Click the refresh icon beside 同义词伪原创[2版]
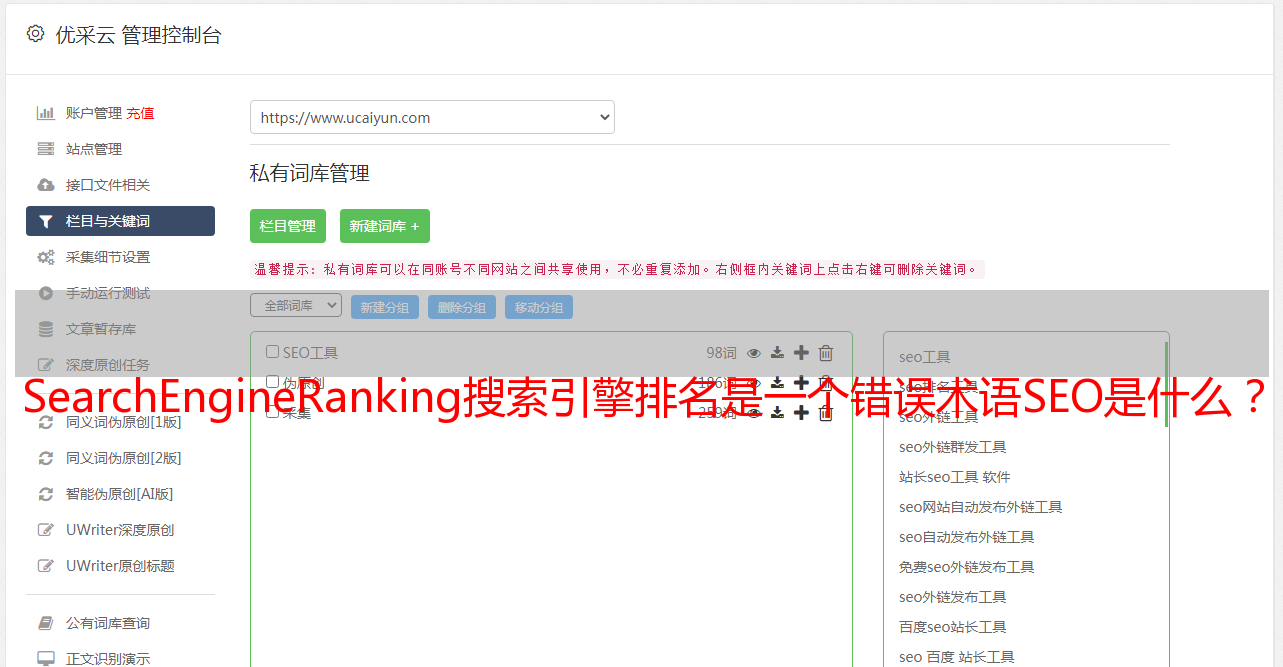1283x667 pixels. 46,458
